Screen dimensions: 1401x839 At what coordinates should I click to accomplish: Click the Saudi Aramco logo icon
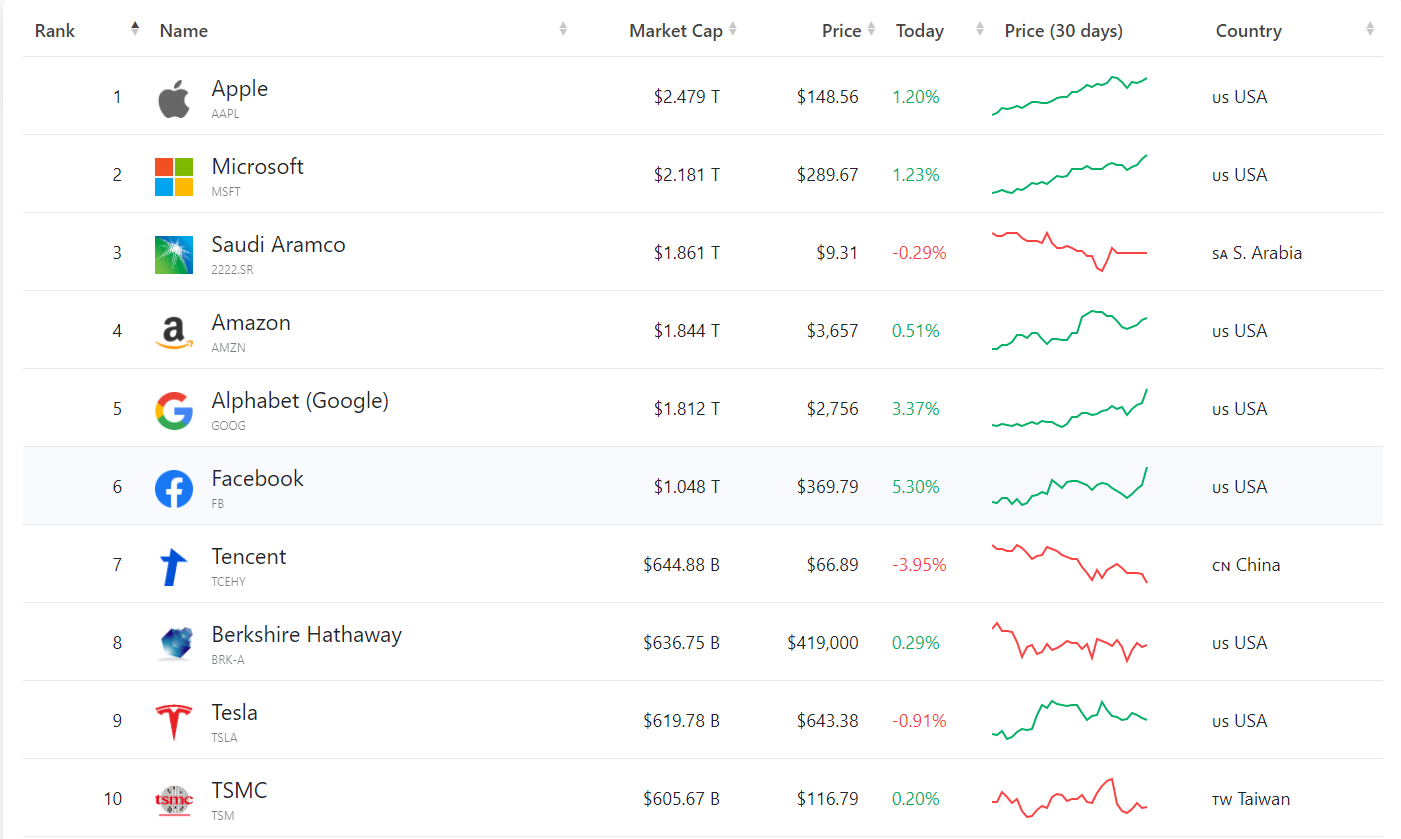pos(174,255)
